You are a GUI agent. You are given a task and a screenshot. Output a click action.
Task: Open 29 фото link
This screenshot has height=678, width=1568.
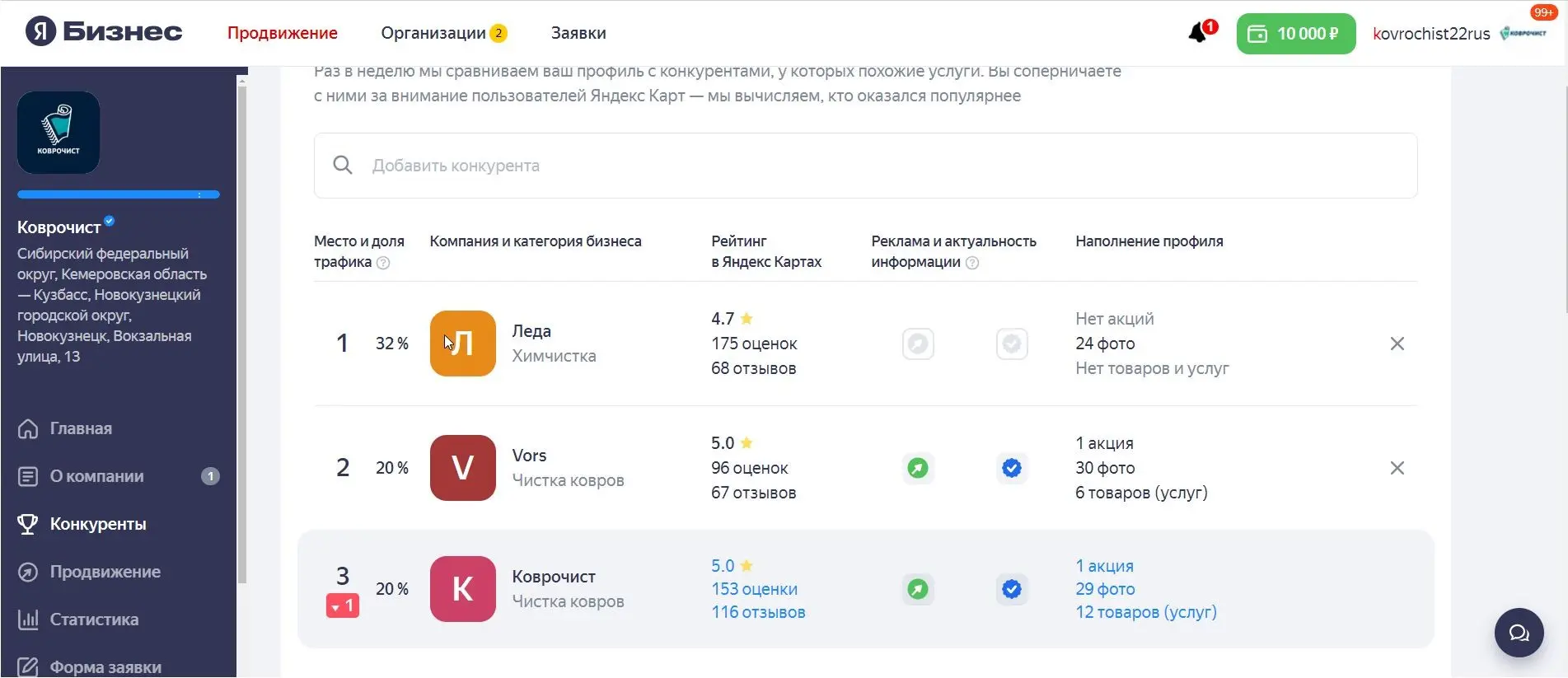point(1105,589)
